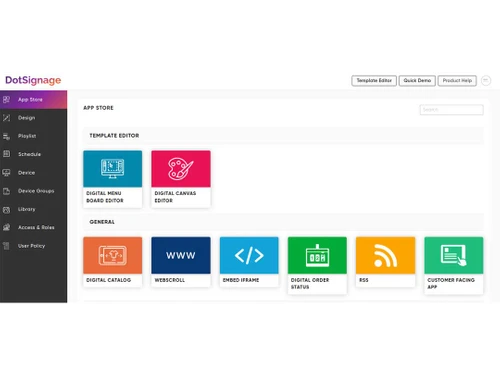The width and height of the screenshot is (500, 375).
Task: Click the User Policy label in sidebar
Action: [31, 246]
